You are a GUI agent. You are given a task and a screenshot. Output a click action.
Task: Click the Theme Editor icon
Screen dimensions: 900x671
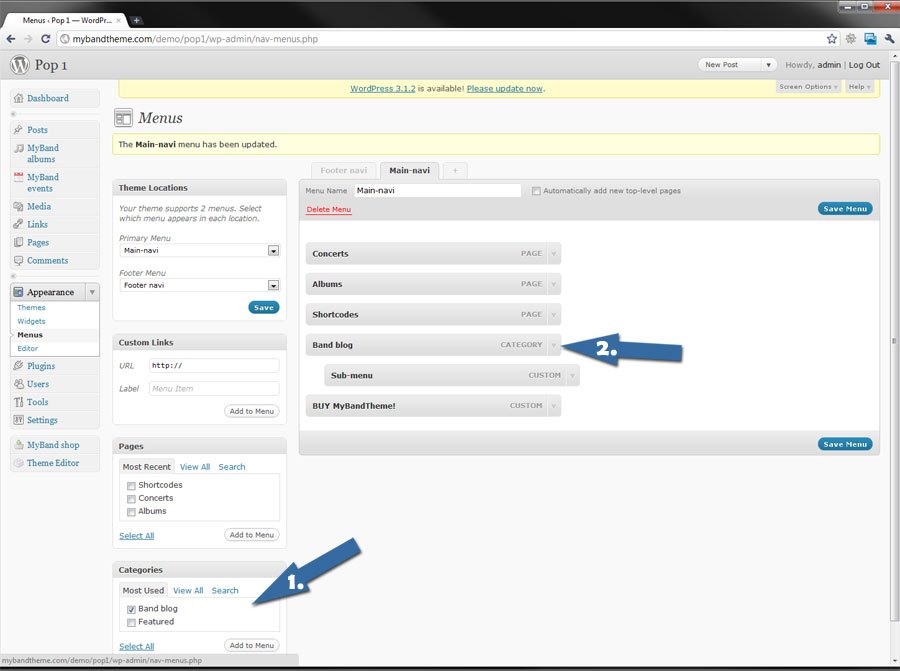point(18,463)
